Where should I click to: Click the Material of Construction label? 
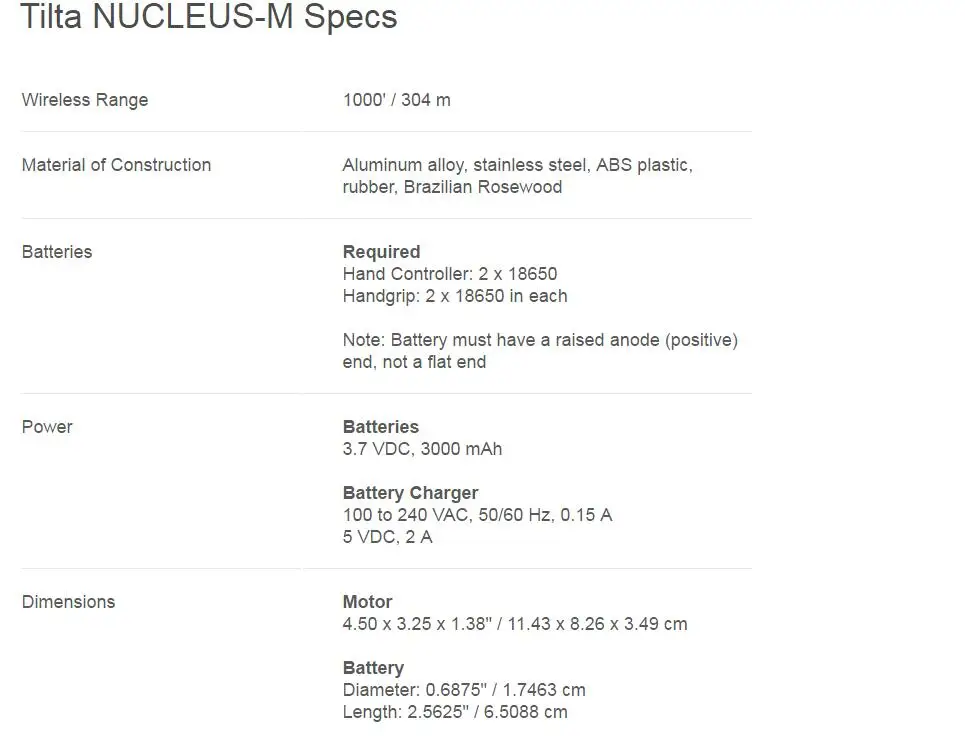[116, 165]
